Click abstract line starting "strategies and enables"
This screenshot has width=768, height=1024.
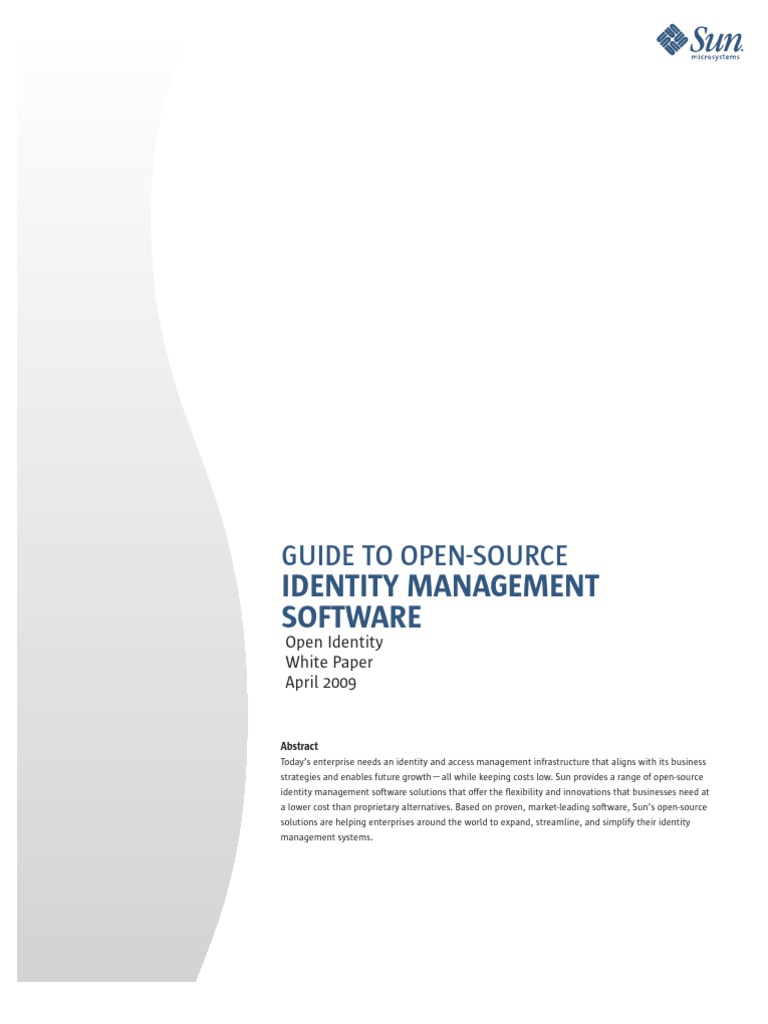492,776
